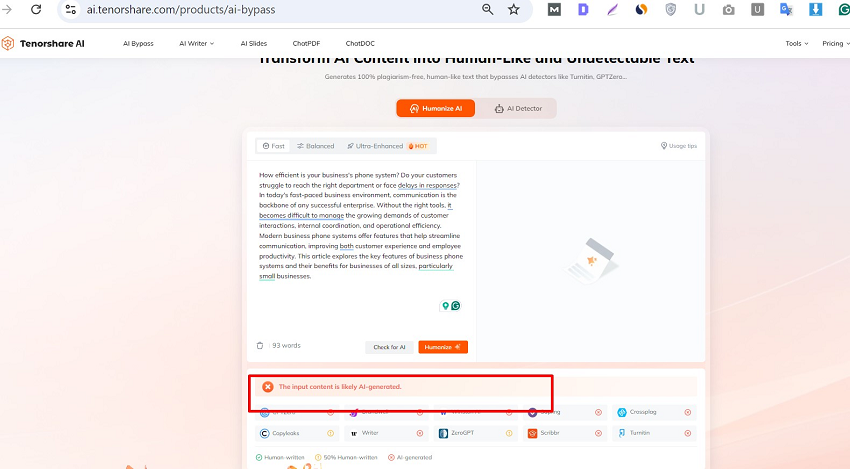Click the Check for AI button
This screenshot has height=469, width=850.
tap(389, 347)
